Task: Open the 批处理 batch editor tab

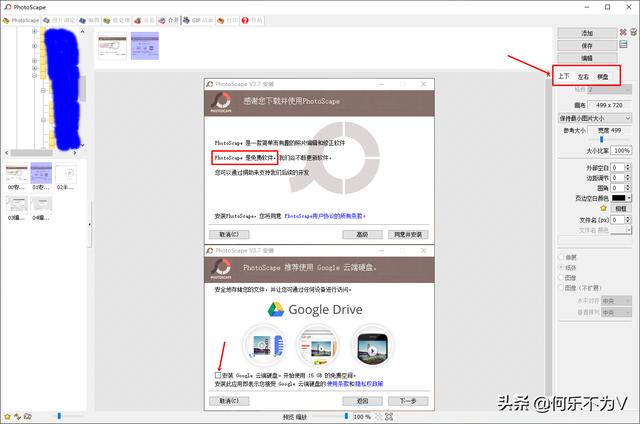Action: coord(117,20)
